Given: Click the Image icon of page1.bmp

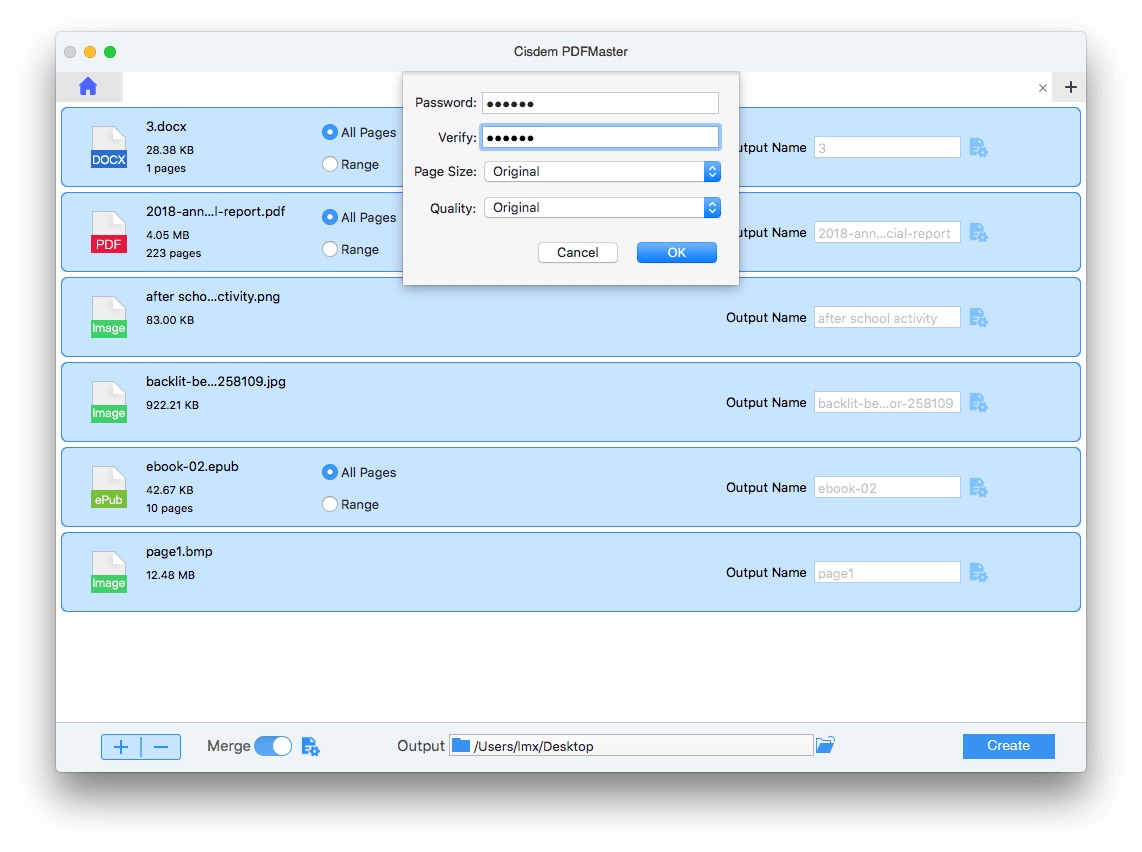Looking at the screenshot, I should click(109, 572).
